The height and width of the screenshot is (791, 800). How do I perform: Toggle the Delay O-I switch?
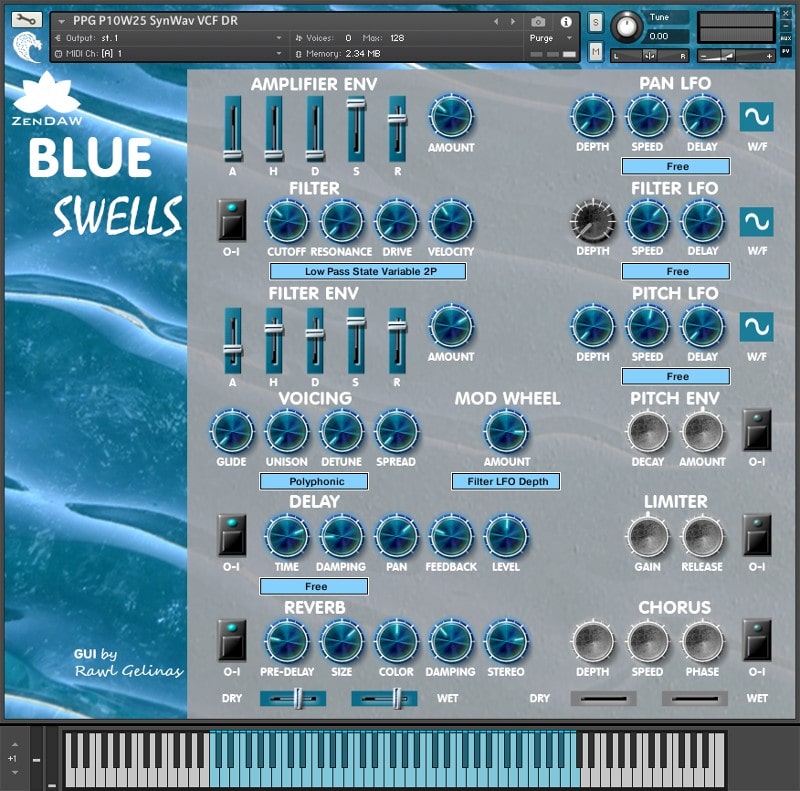(x=232, y=535)
